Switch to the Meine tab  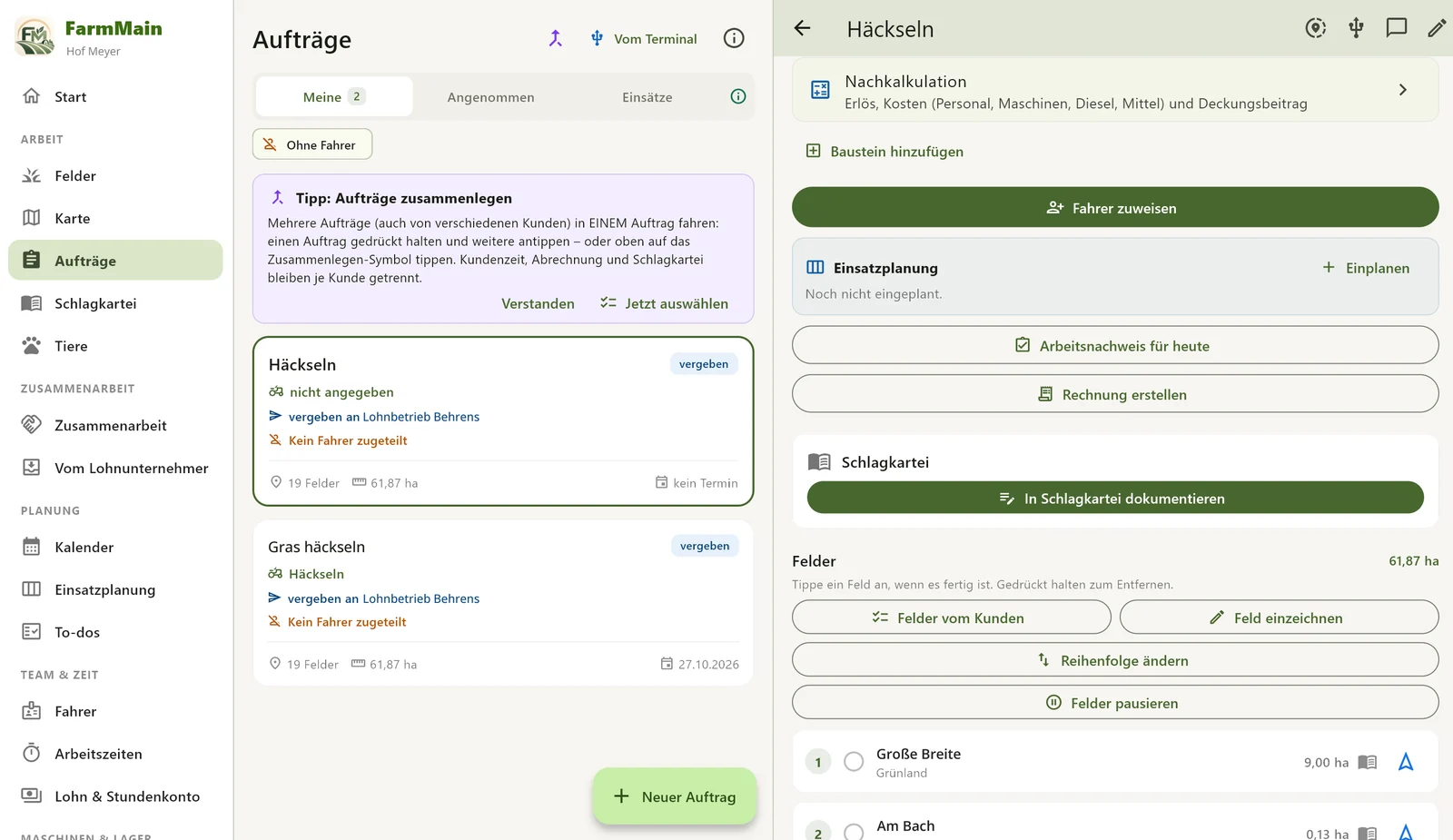[x=334, y=96]
